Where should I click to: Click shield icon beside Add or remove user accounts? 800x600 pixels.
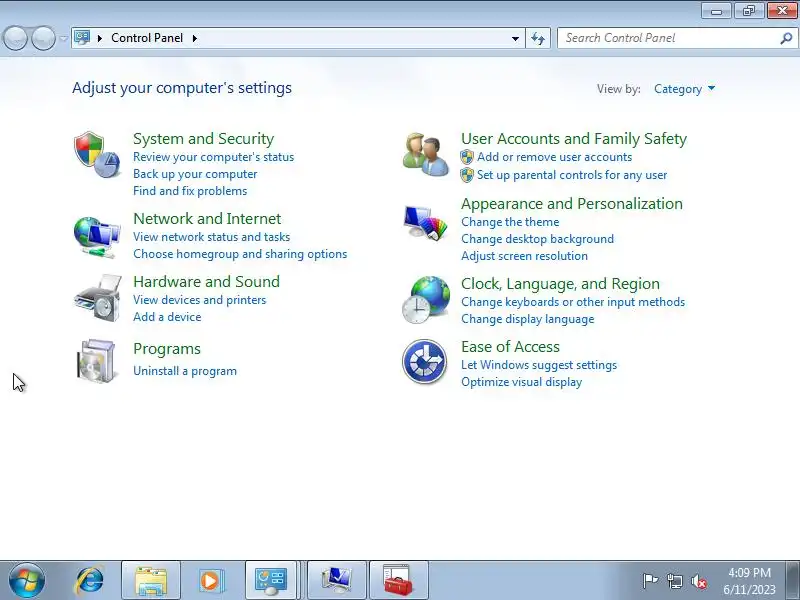(467, 157)
